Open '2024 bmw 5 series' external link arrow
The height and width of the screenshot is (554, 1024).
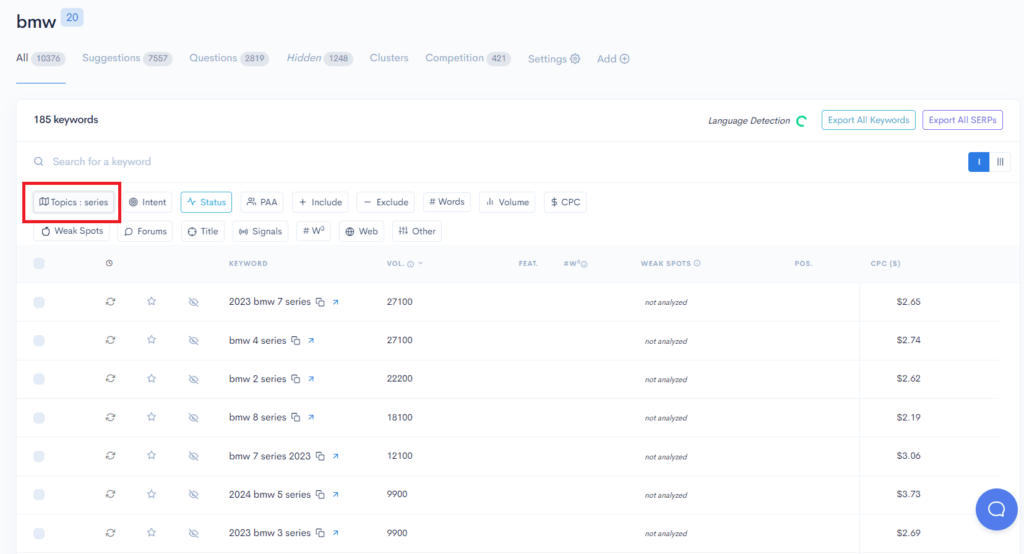pyautogui.click(x=336, y=495)
